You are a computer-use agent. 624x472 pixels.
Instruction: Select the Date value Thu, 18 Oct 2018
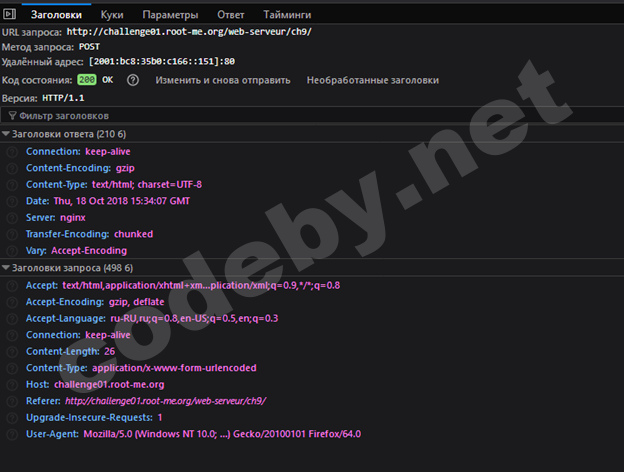122,201
